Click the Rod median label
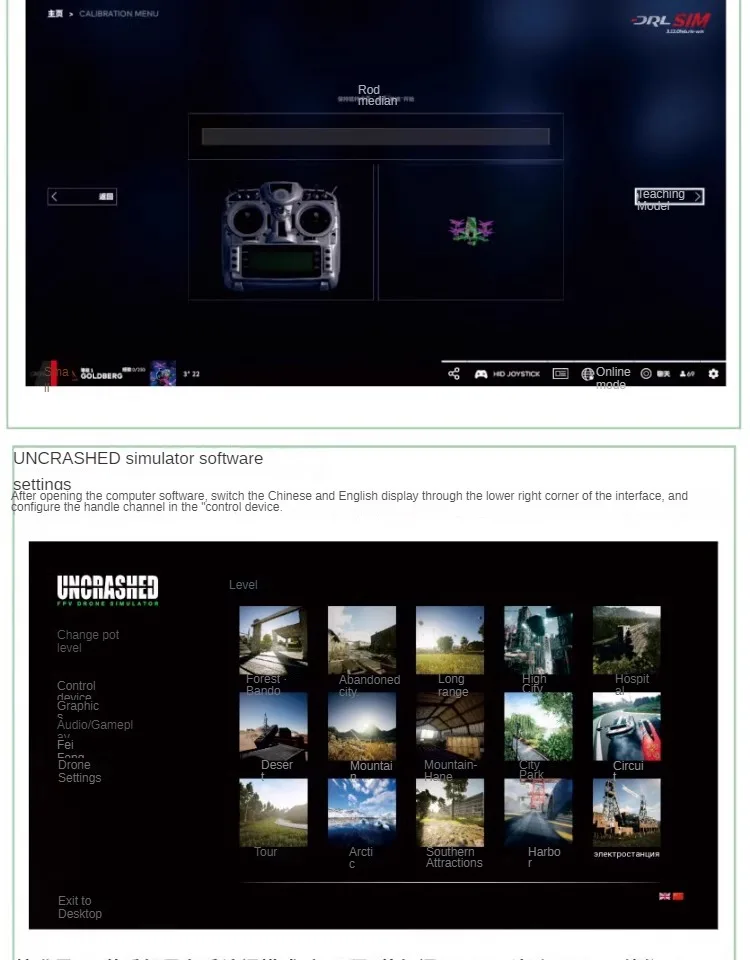 pos(377,95)
